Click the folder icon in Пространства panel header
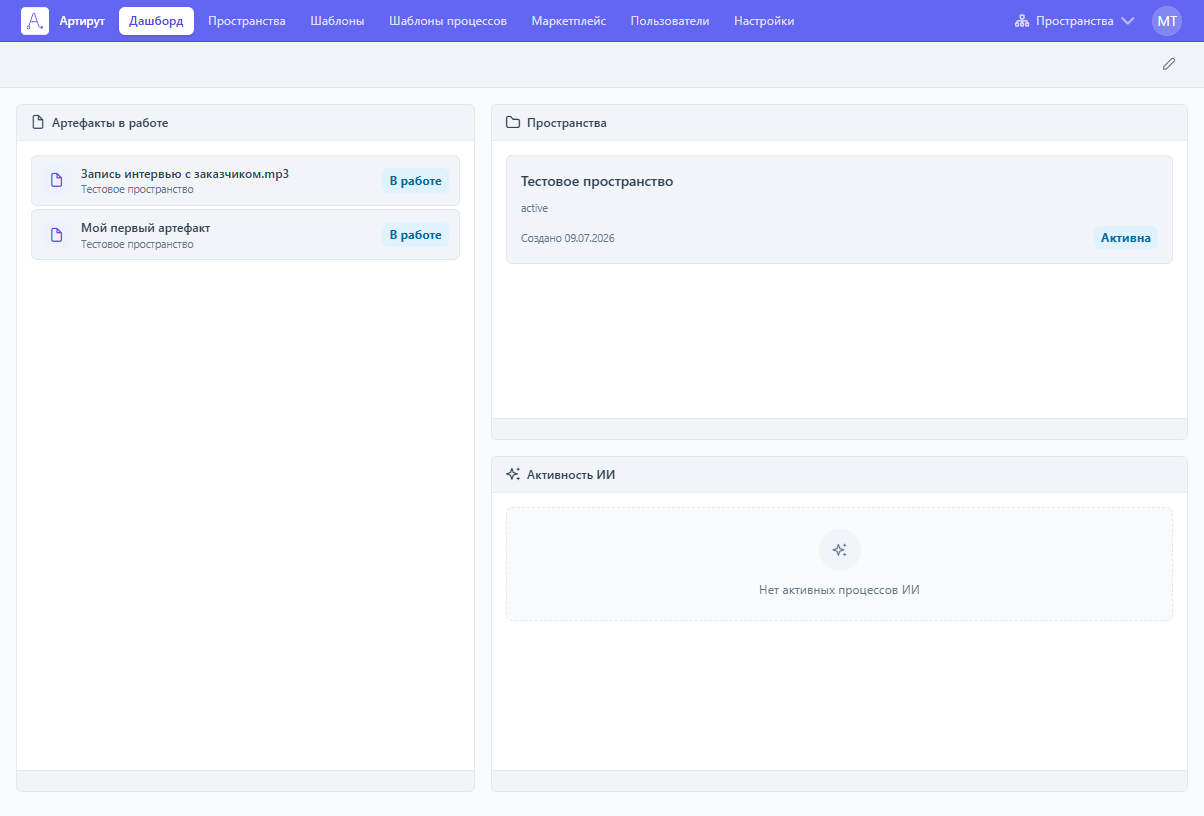1204x816 pixels. coord(513,123)
